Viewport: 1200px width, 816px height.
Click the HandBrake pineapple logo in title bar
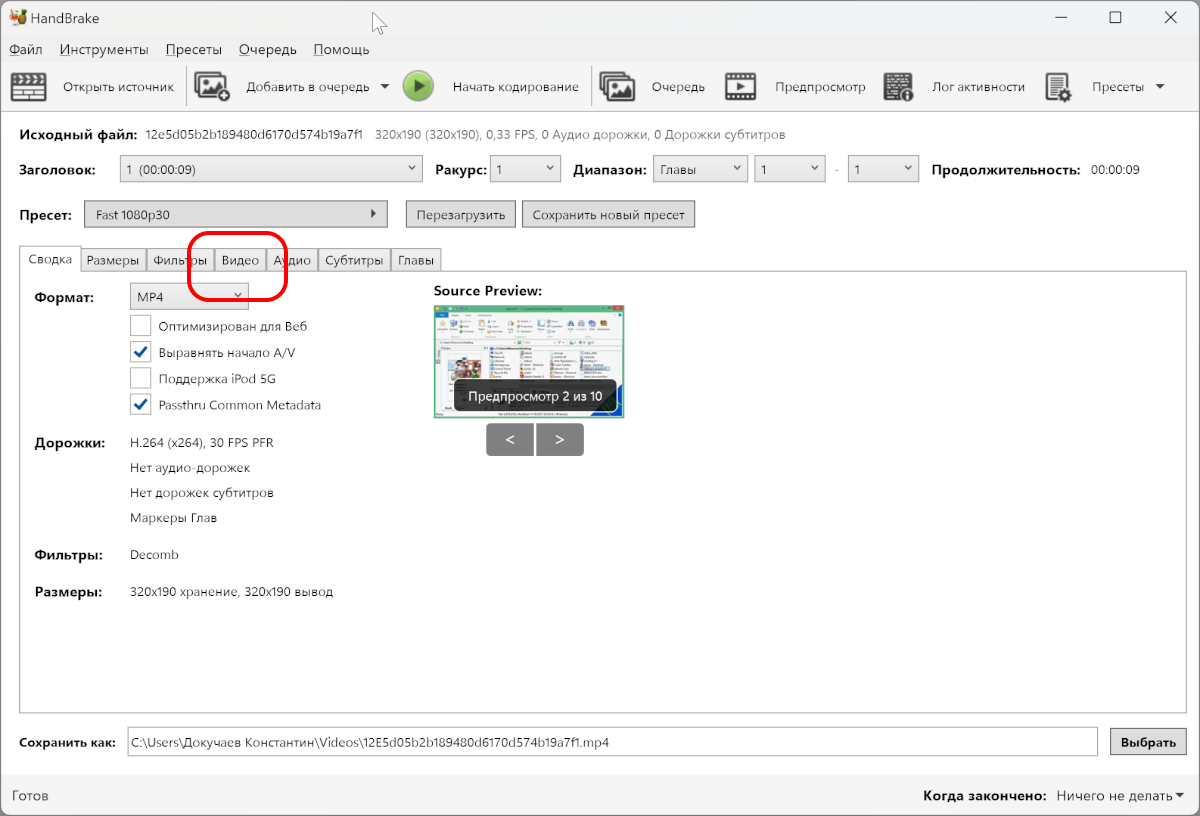click(17, 18)
